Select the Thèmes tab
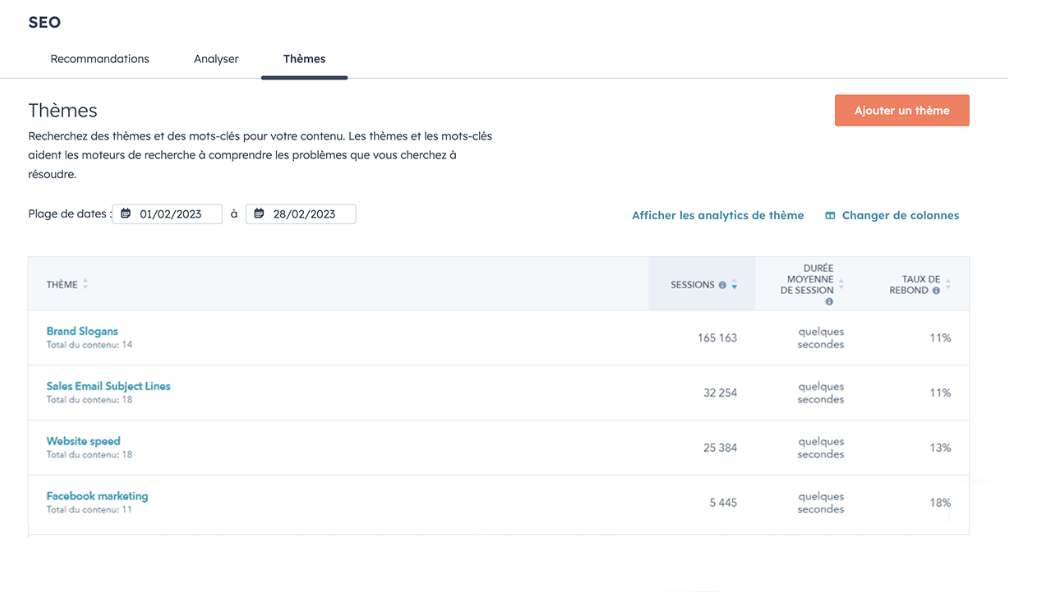 click(x=305, y=59)
